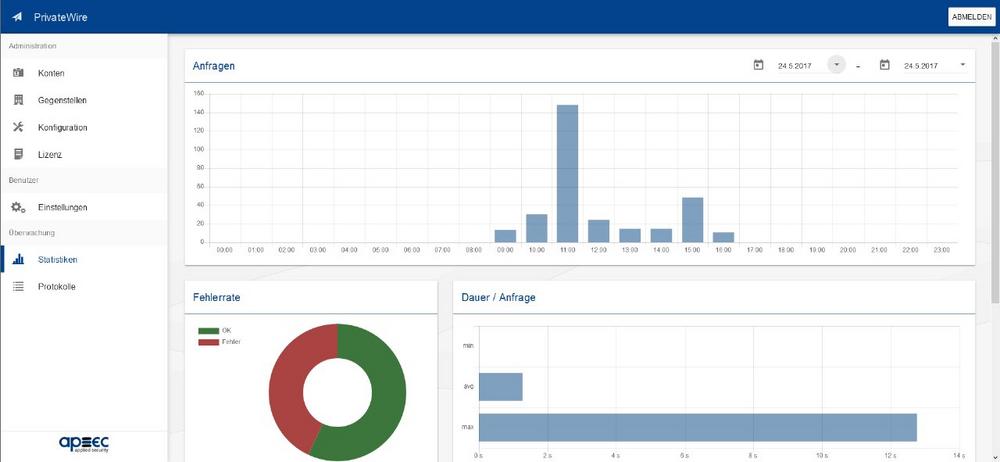This screenshot has width=1000, height=462.
Task: Click the end date field 24.5.2017
Action: (x=920, y=66)
